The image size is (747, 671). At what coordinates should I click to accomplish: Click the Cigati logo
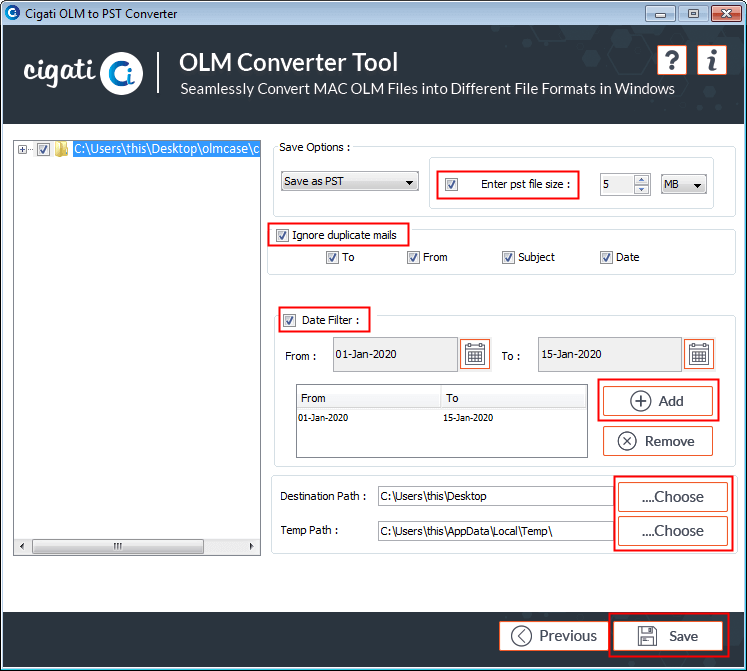pos(83,73)
